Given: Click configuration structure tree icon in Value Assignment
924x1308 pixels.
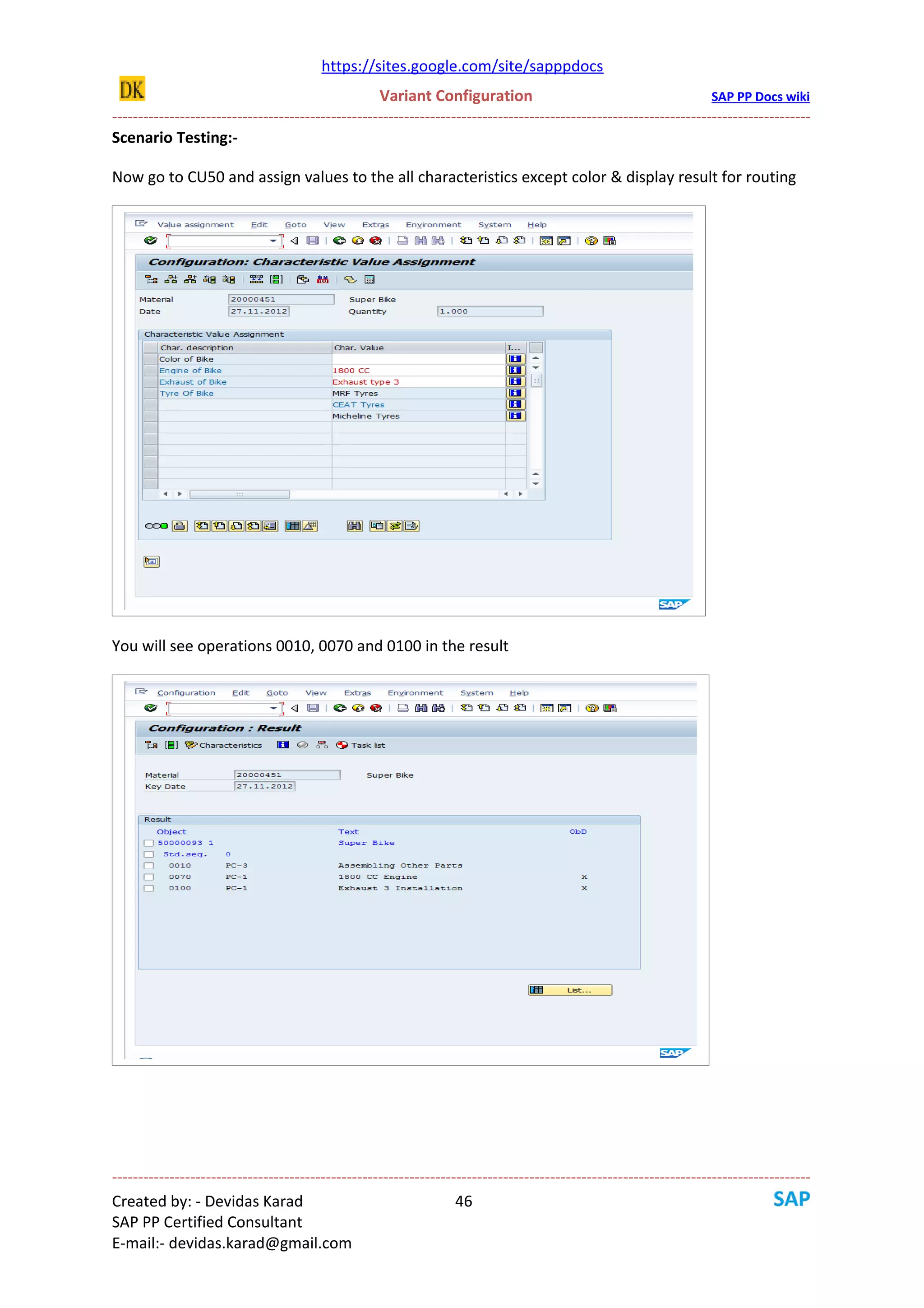Looking at the screenshot, I should 152,280.
